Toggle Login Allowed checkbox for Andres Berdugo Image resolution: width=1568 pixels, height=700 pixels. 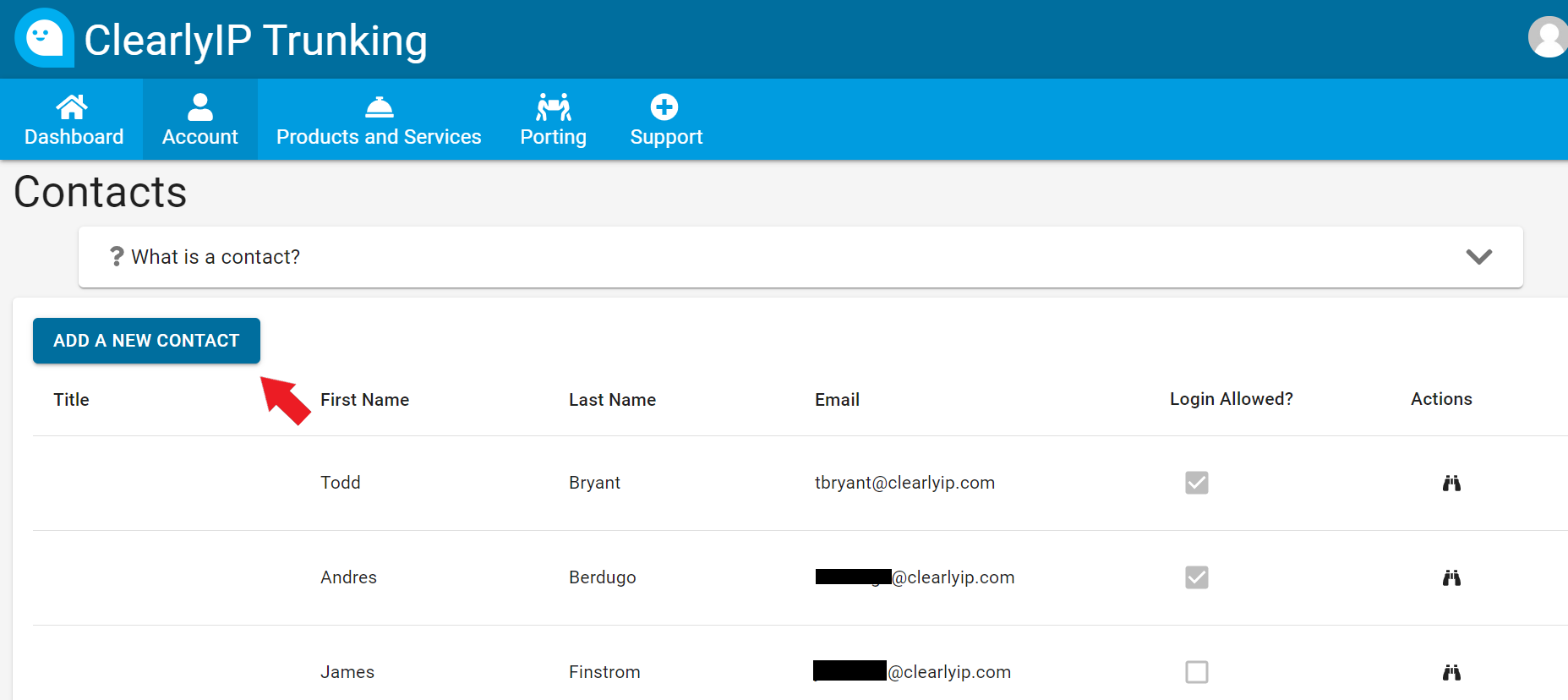(1197, 577)
